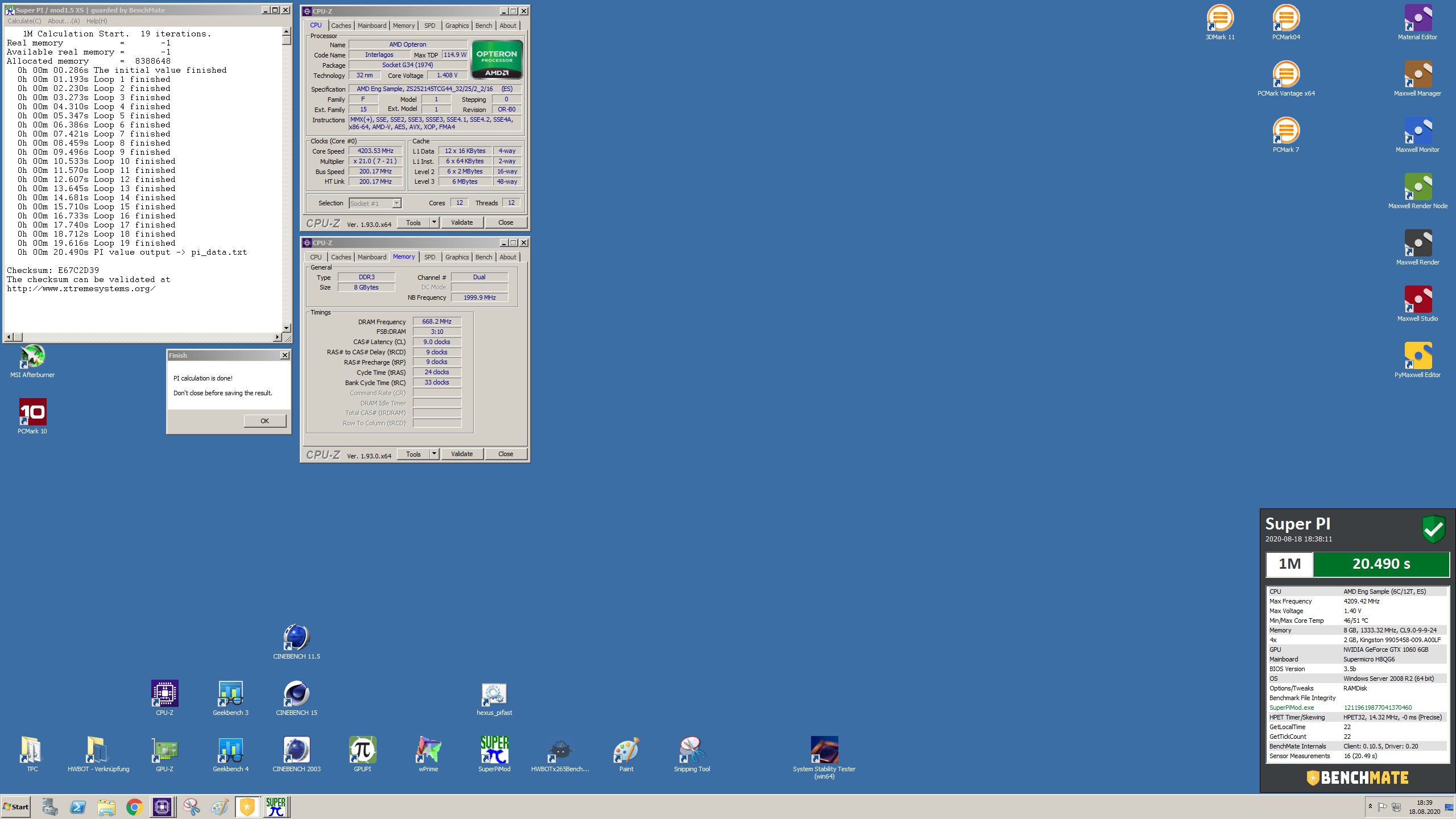Open Paint desktop shortcut
Image resolution: width=1456 pixels, height=819 pixels.
[x=626, y=755]
